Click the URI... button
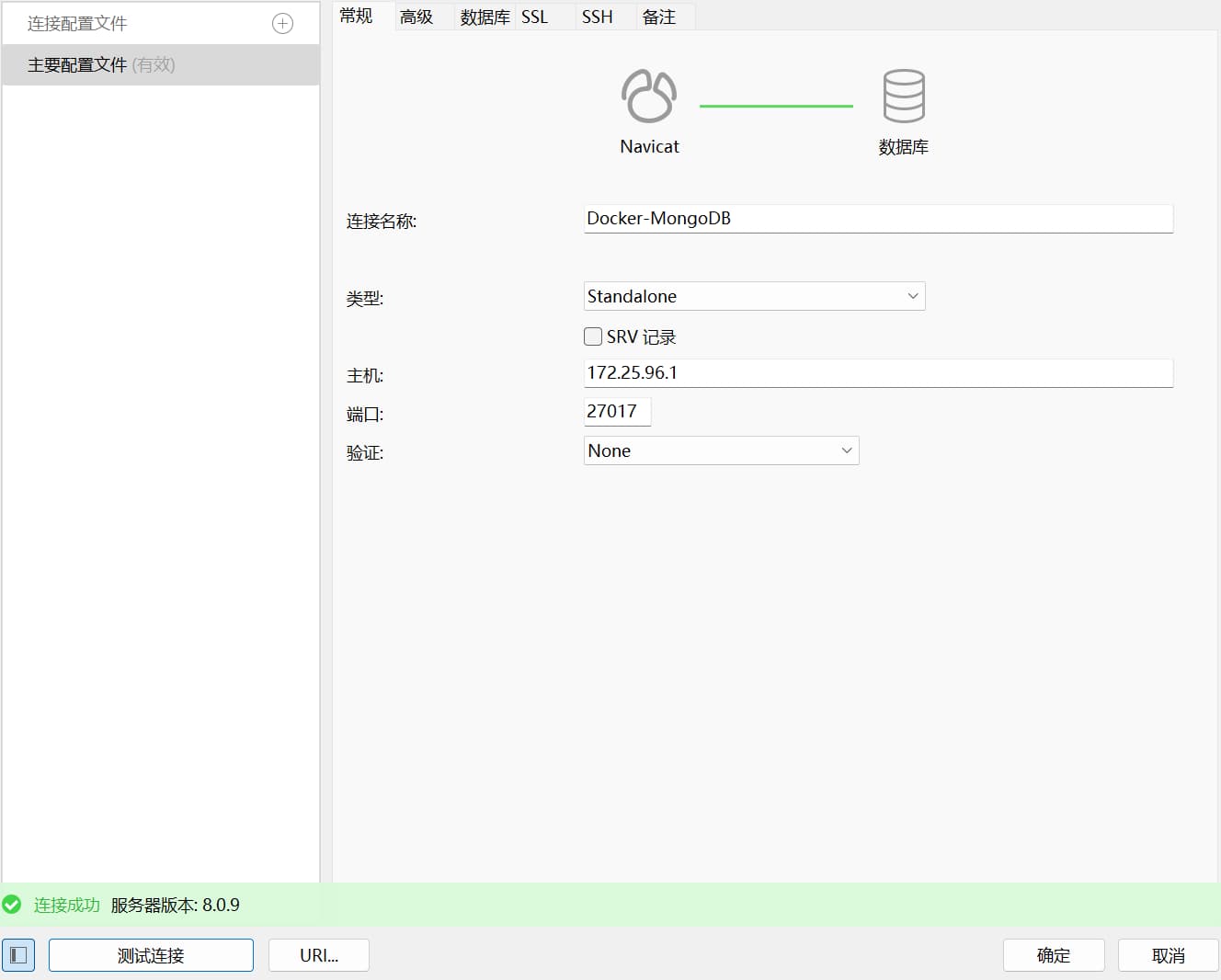 click(x=319, y=955)
